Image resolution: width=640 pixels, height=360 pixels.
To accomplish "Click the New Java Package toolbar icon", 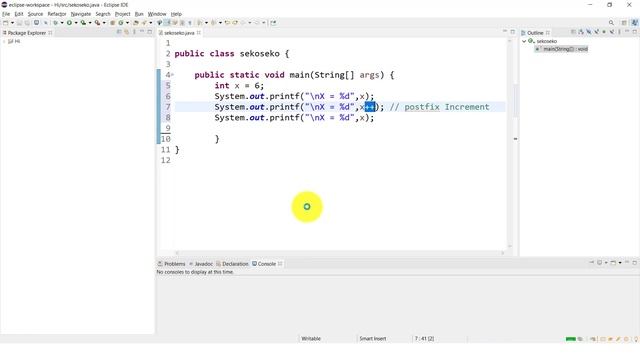I will 113,23.
